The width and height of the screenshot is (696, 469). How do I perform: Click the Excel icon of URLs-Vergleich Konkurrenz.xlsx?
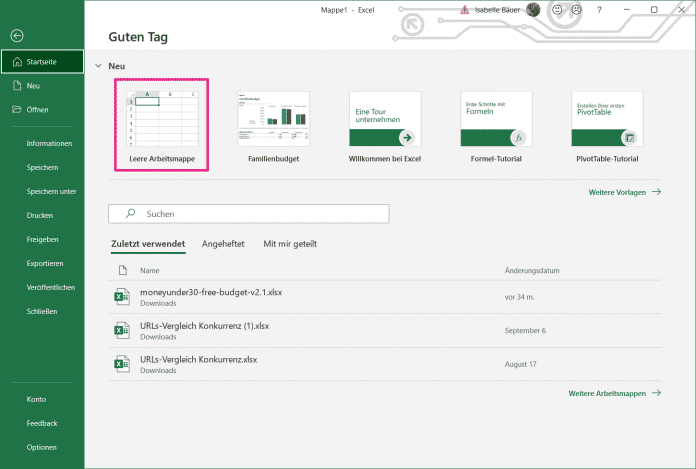coord(122,364)
